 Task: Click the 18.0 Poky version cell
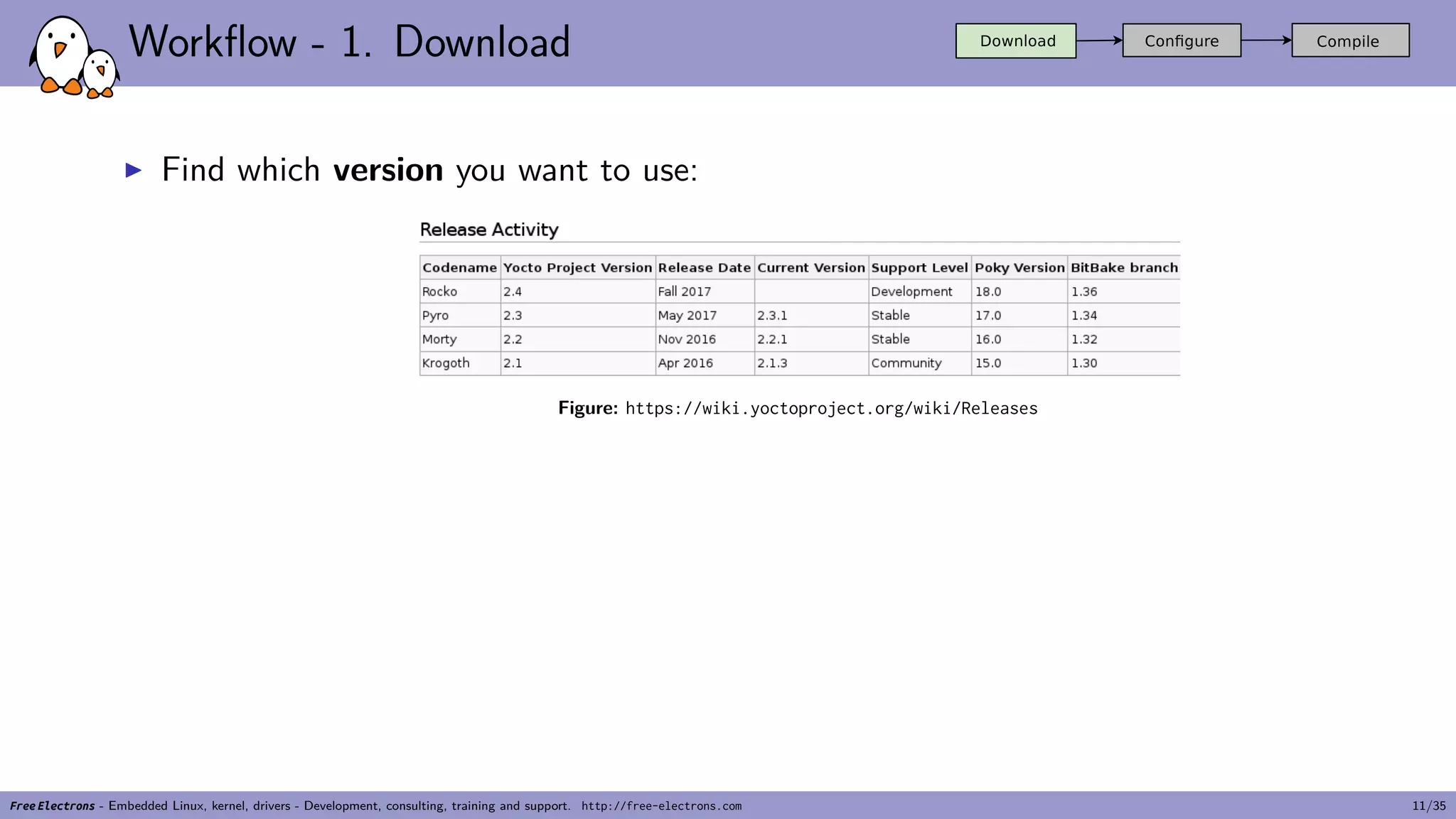tap(1019, 291)
